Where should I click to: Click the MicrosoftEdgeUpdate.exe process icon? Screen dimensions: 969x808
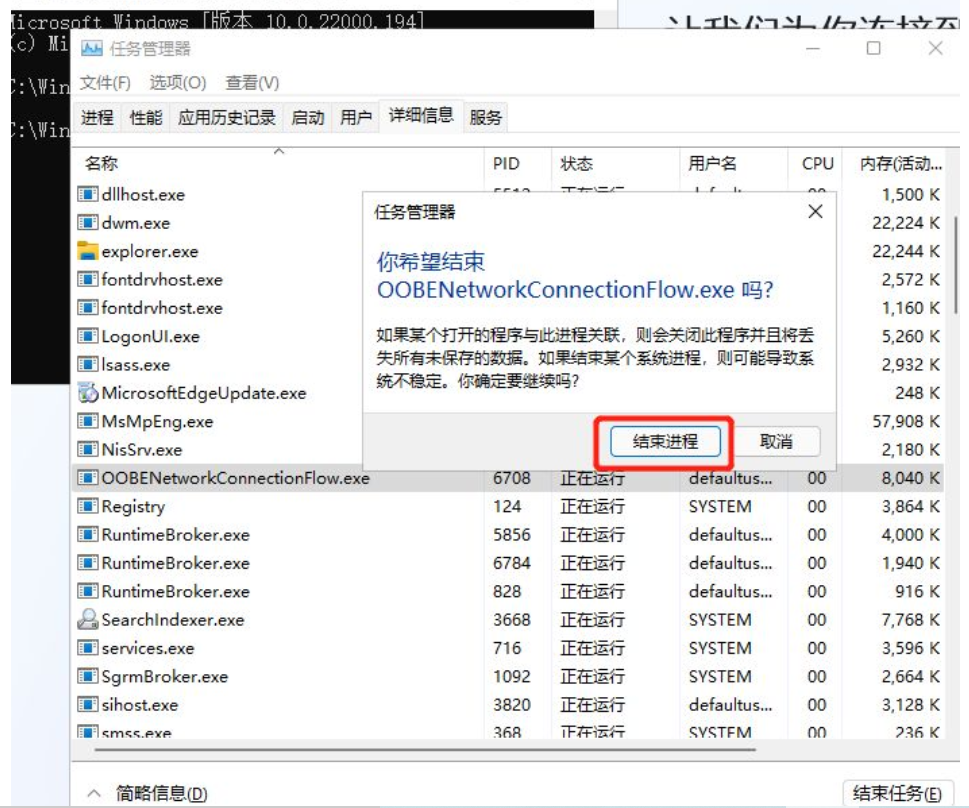88,393
